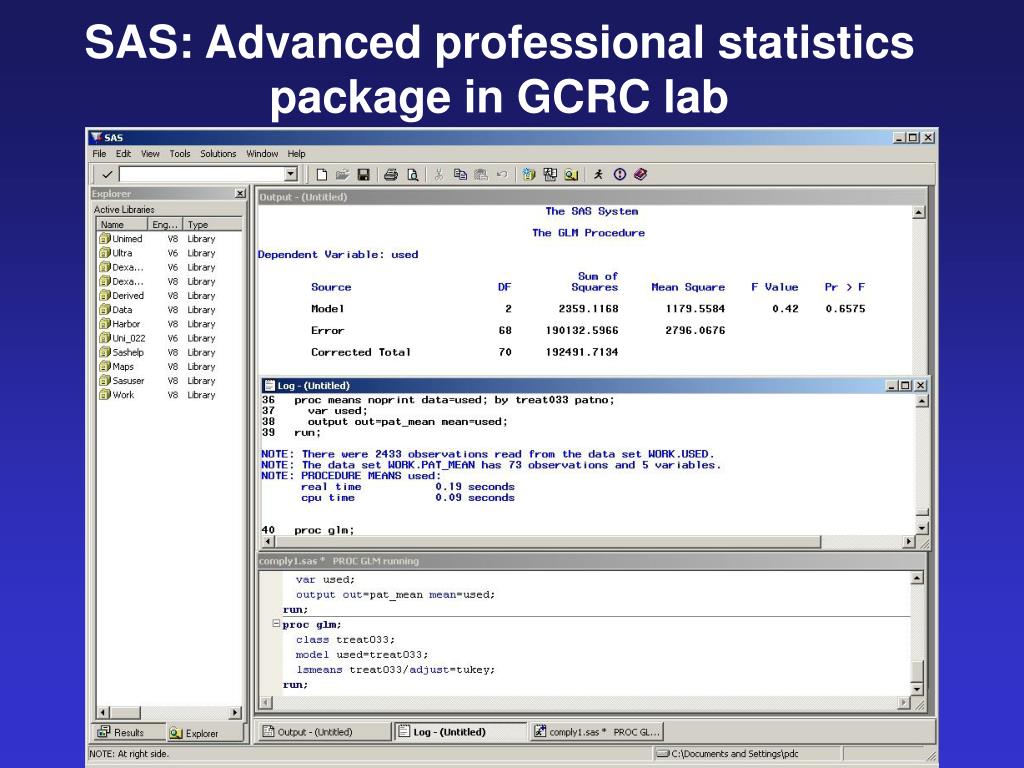Click the command checkmark icon
The height and width of the screenshot is (768, 1024).
tap(107, 174)
